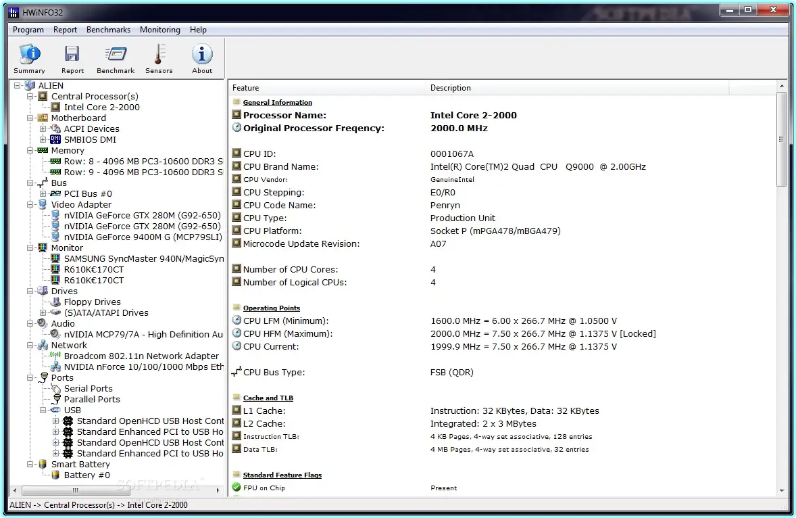Open the Monitoring menu
The image size is (796, 518).
160,29
